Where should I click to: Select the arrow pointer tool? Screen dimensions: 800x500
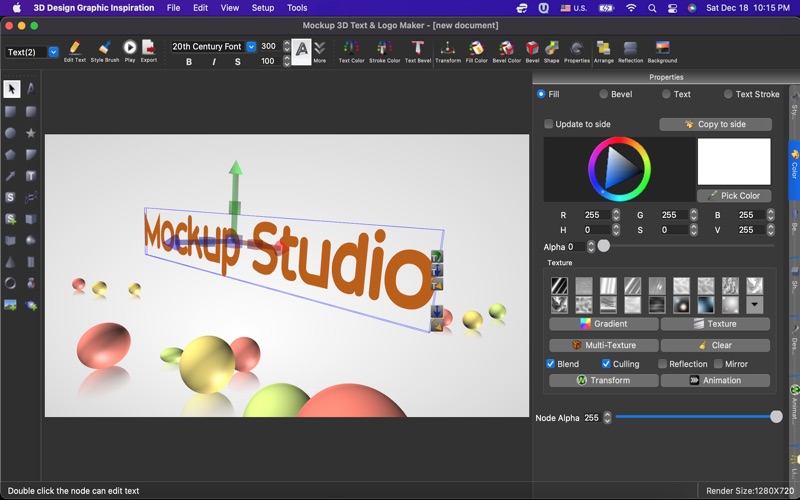pyautogui.click(x=11, y=89)
